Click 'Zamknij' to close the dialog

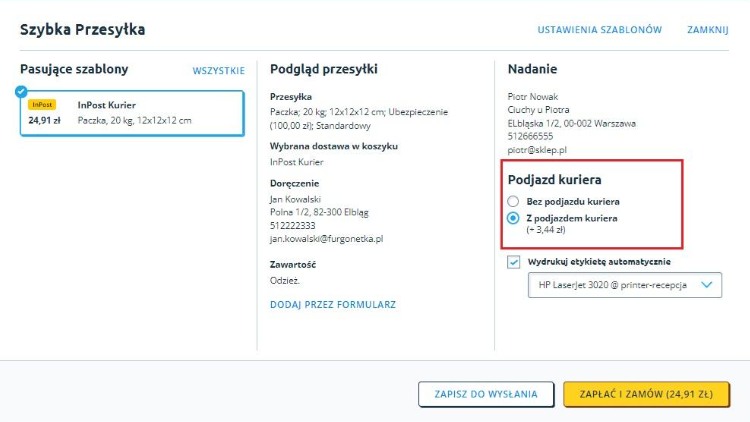click(x=707, y=30)
